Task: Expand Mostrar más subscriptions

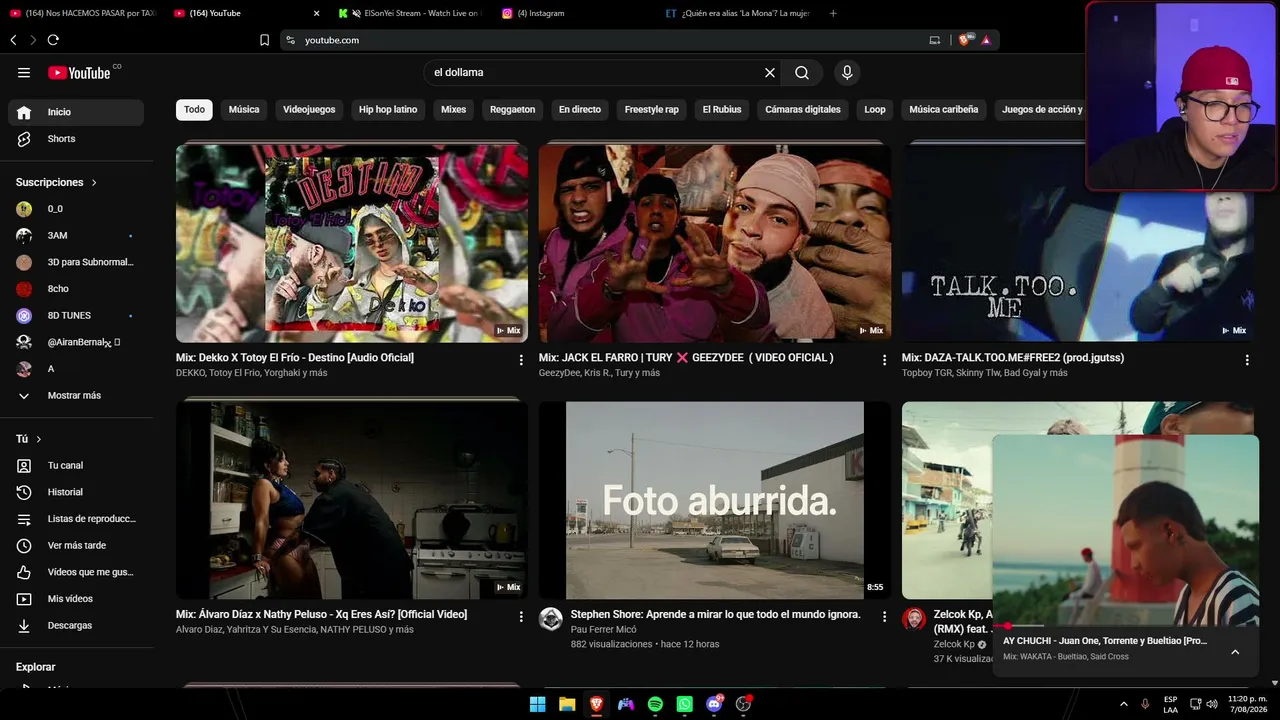Action: pyautogui.click(x=76, y=396)
